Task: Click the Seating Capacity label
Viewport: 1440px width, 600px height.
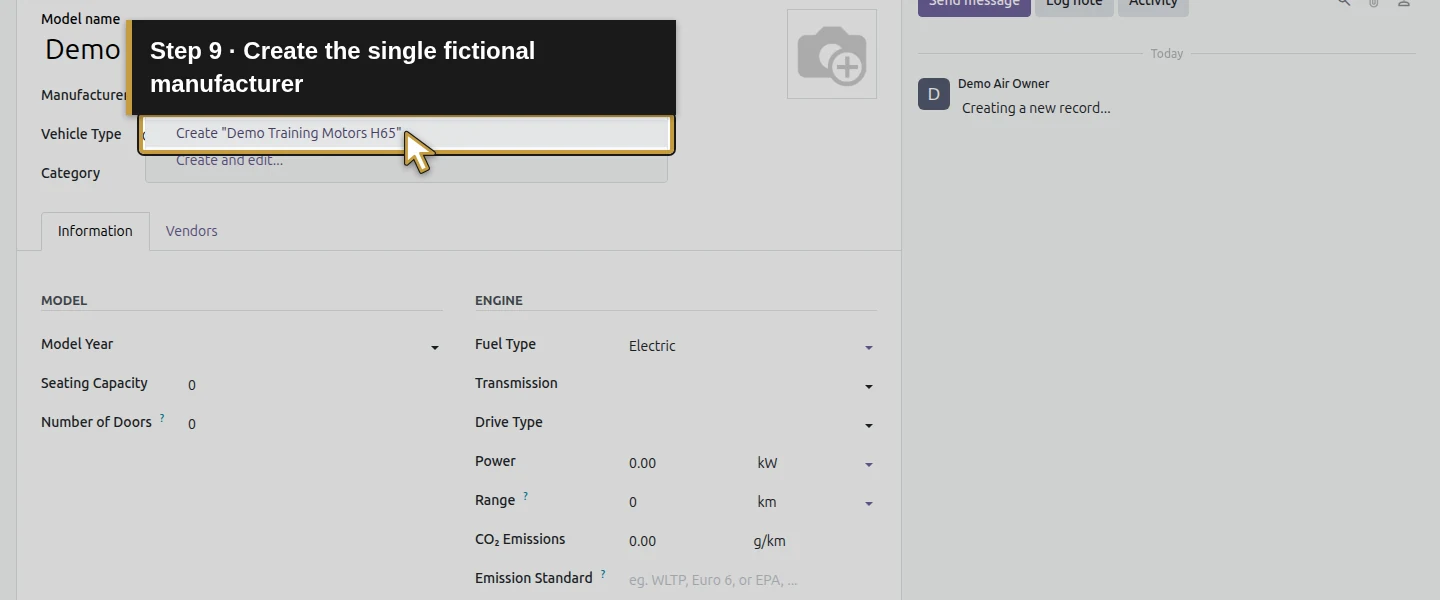Action: 94,383
